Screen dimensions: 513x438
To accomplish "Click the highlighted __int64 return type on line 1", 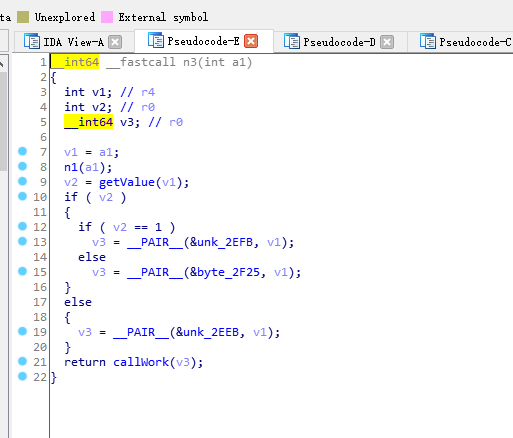I will click(75, 62).
